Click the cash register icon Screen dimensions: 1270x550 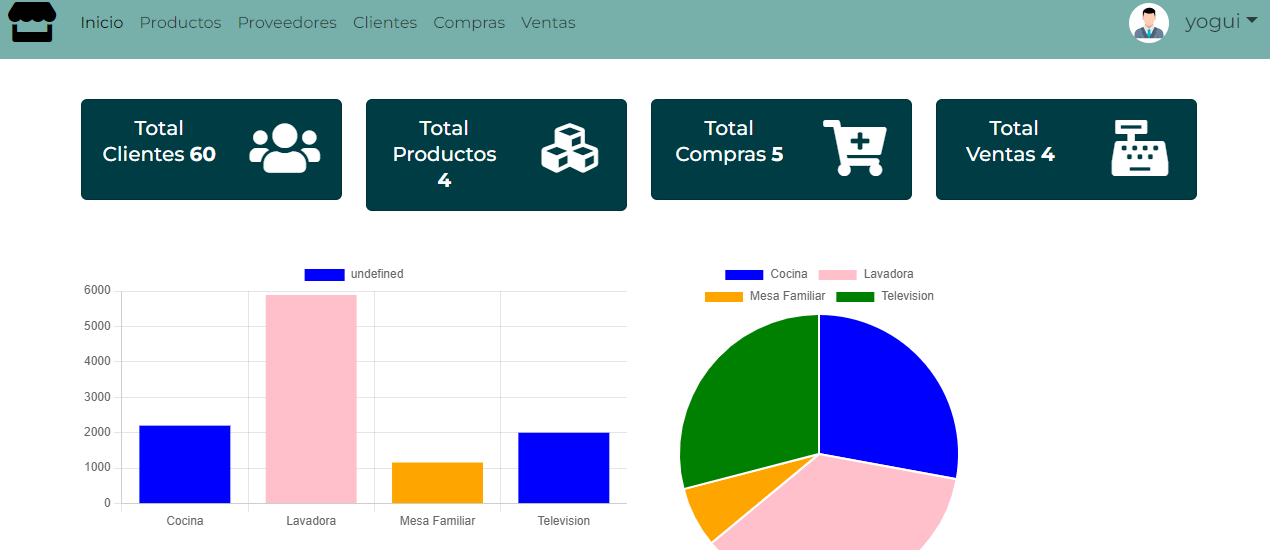[x=1140, y=148]
